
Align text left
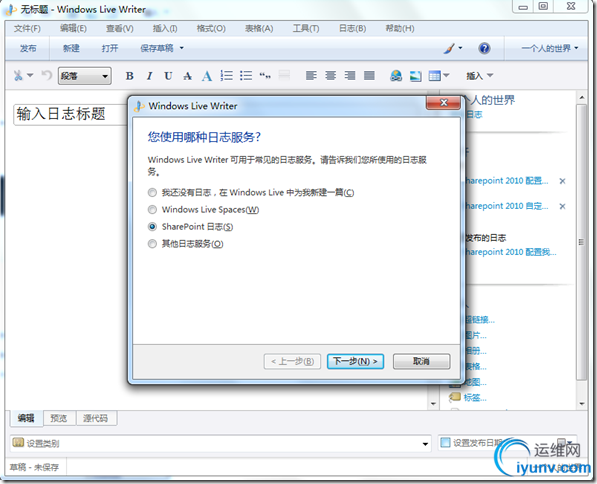click(x=311, y=75)
